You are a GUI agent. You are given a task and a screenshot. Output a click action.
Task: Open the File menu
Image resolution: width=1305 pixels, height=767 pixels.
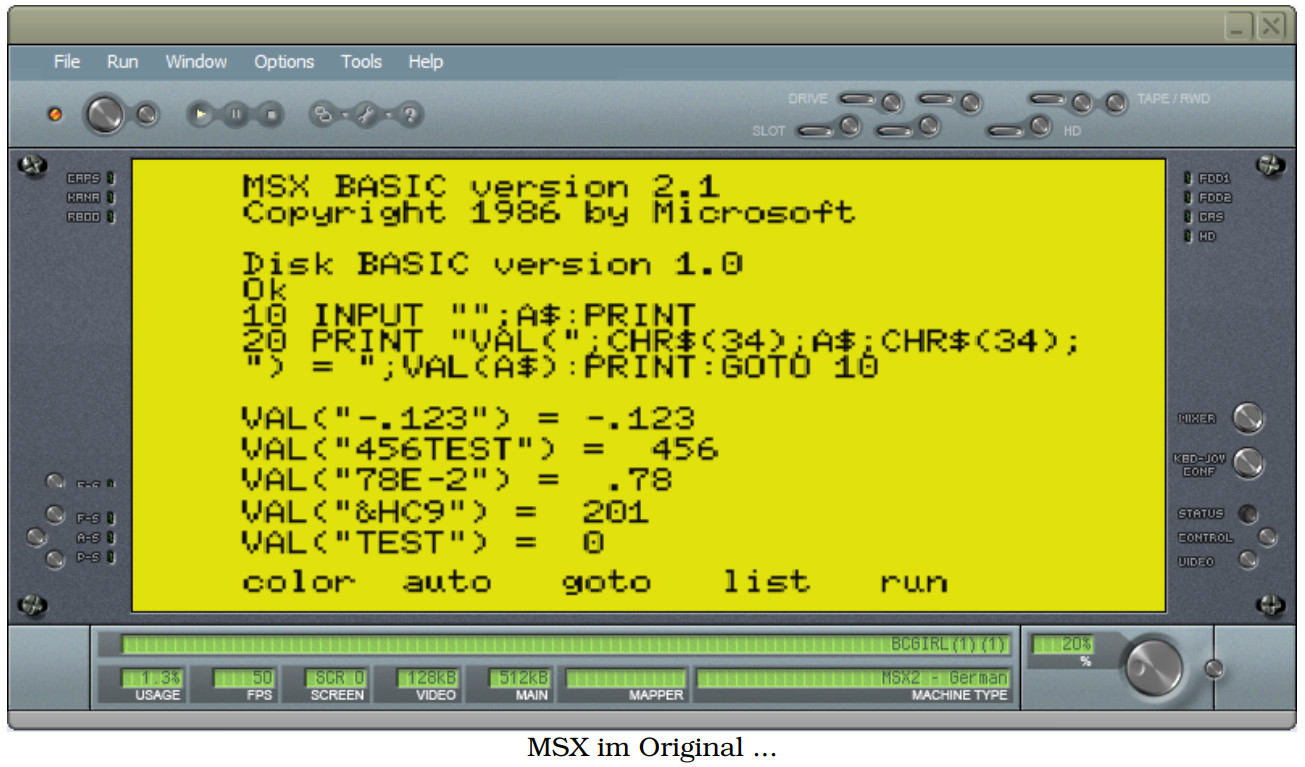(x=66, y=62)
